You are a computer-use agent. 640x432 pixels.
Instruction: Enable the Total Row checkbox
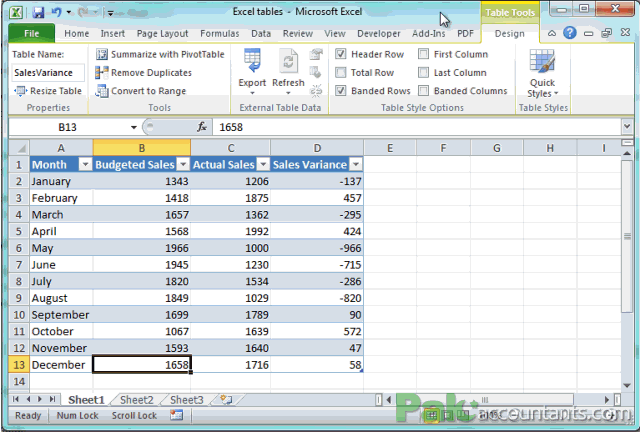[340, 72]
